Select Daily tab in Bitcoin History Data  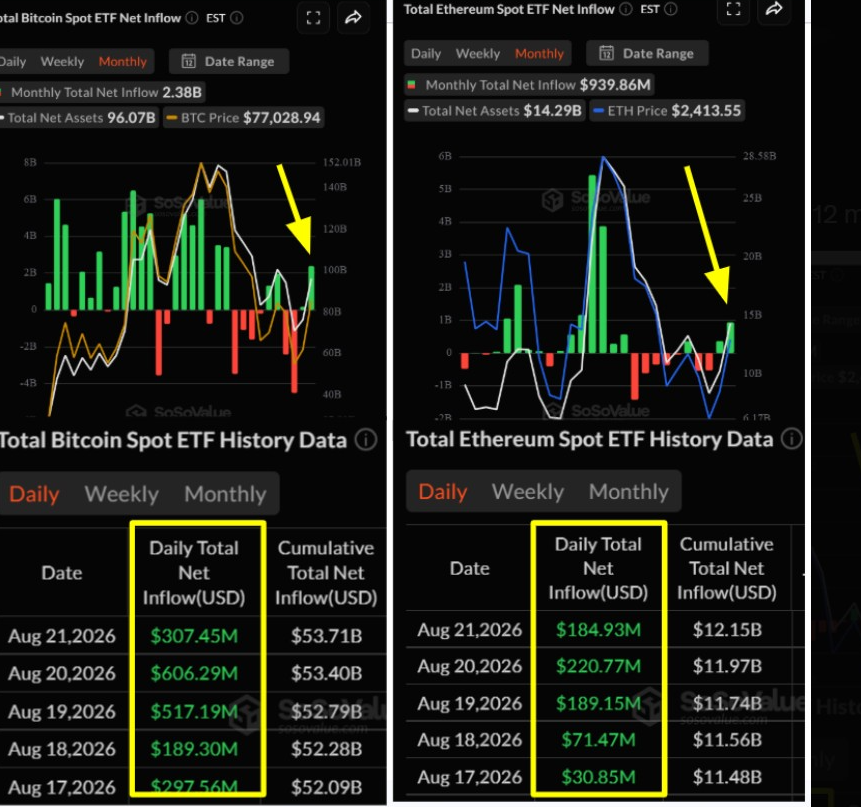(34, 494)
